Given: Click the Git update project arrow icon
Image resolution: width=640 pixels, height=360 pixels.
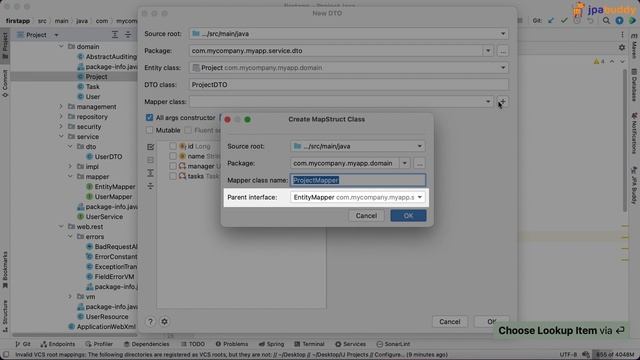Looking at the screenshot, I should pyautogui.click(x=551, y=20).
